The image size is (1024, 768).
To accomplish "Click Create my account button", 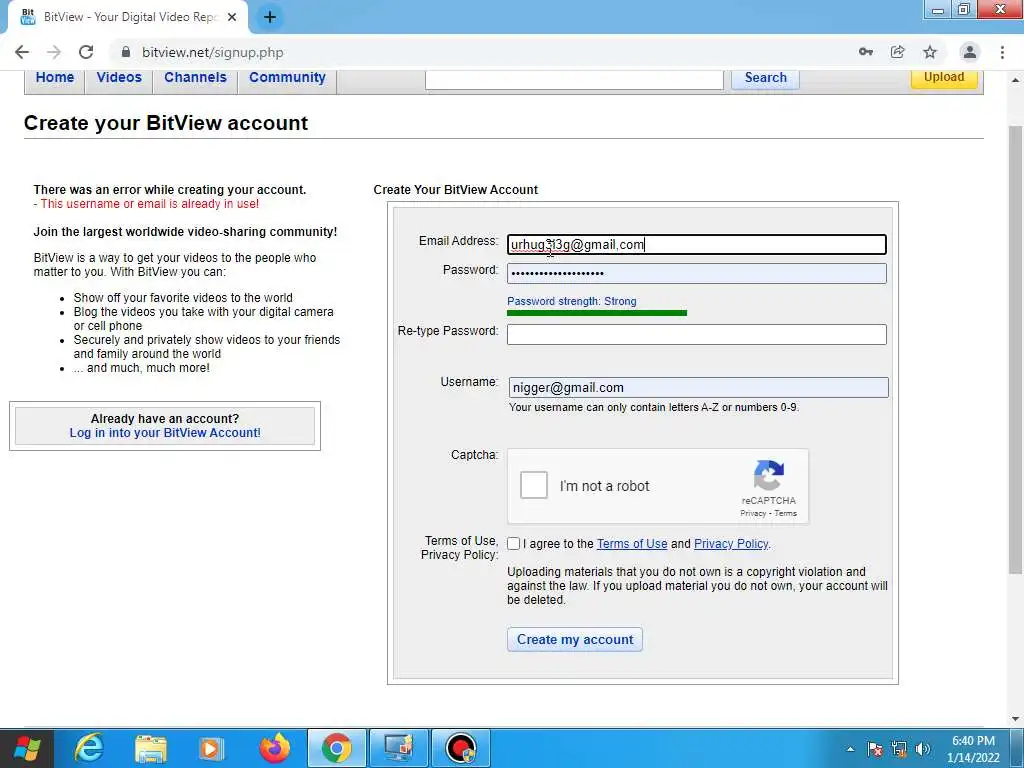I will click(x=575, y=639).
